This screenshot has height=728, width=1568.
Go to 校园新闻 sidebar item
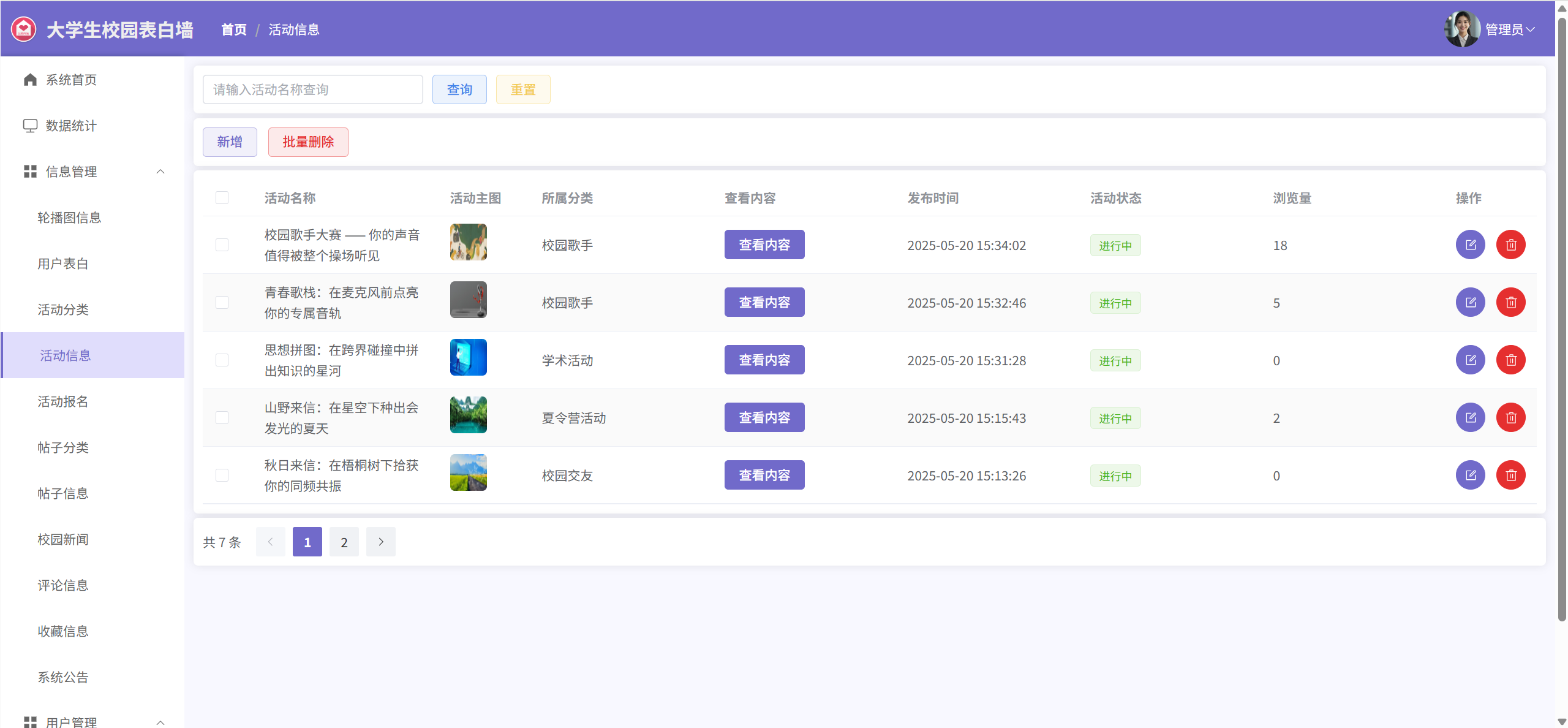(62, 539)
